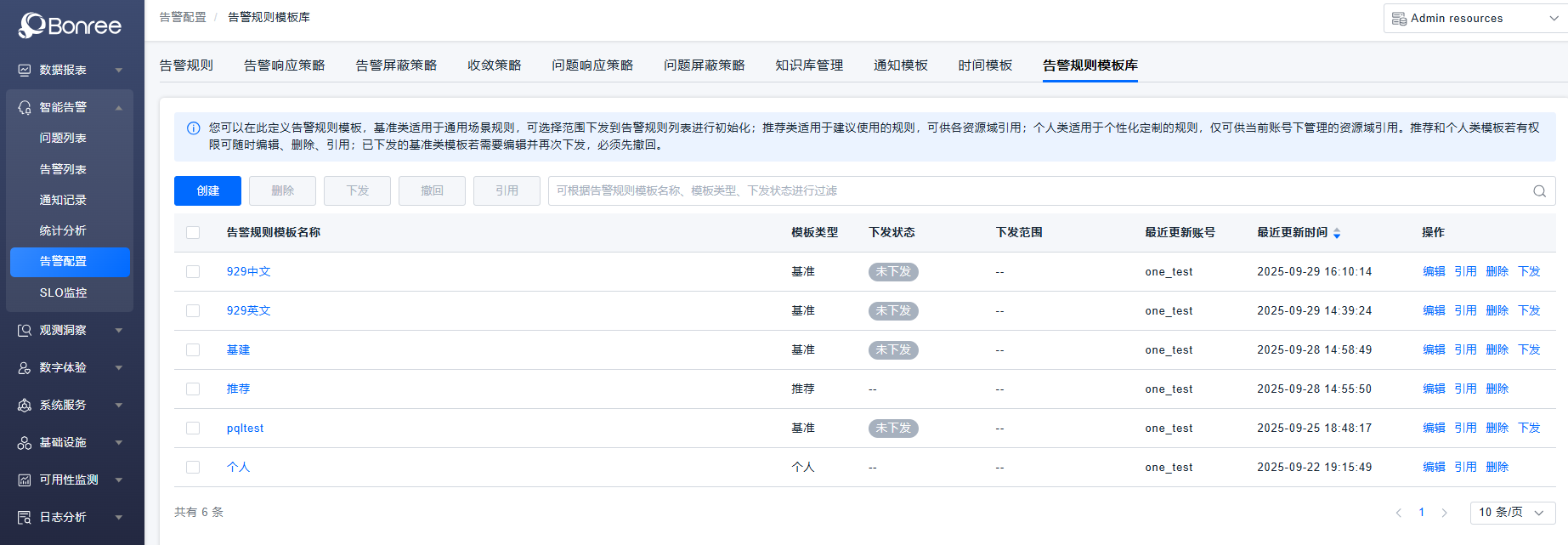Click the info icon in the notice banner
The width and height of the screenshot is (1568, 545).
tap(193, 128)
